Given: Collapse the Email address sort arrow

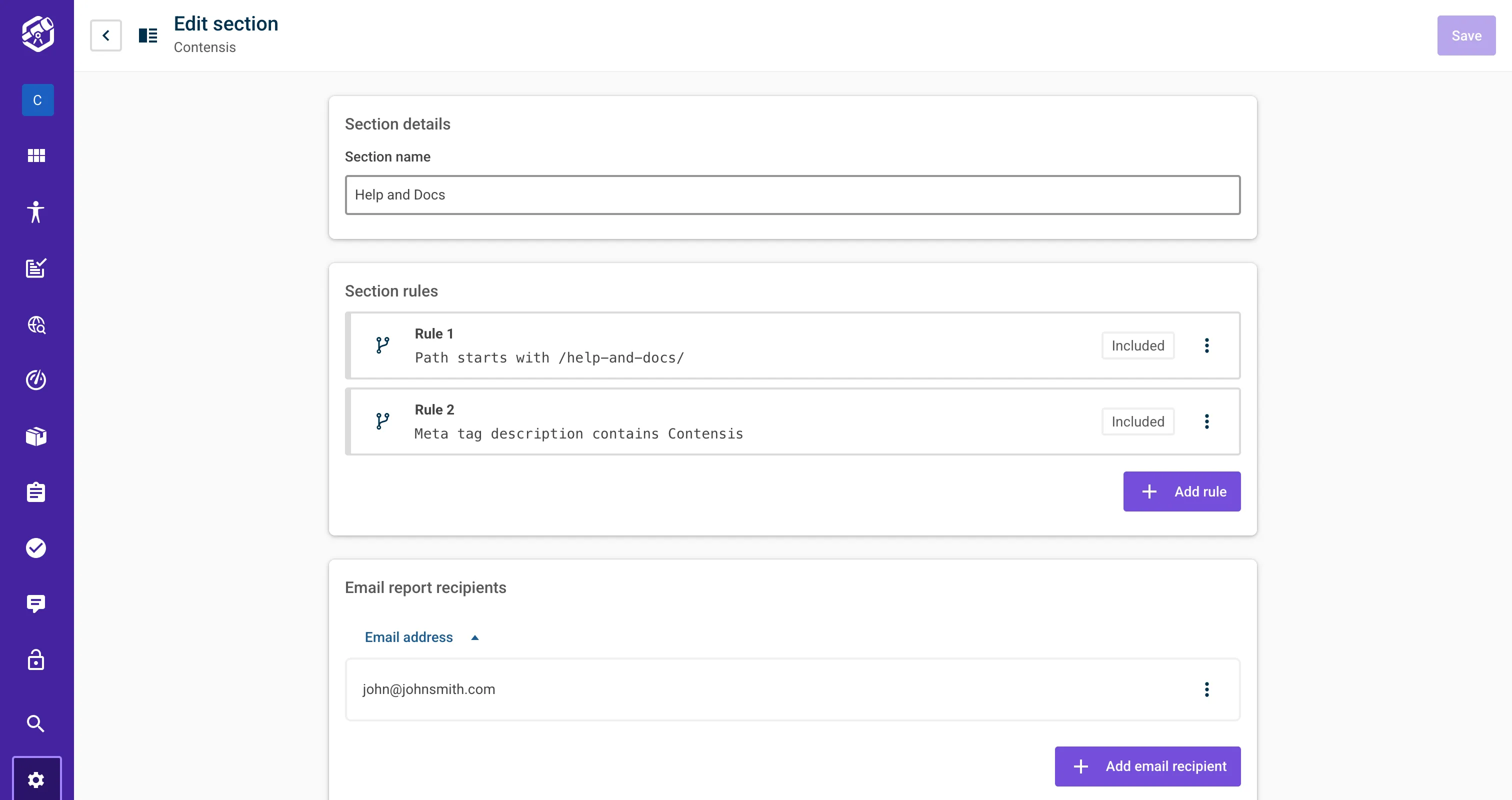Looking at the screenshot, I should click(x=474, y=637).
